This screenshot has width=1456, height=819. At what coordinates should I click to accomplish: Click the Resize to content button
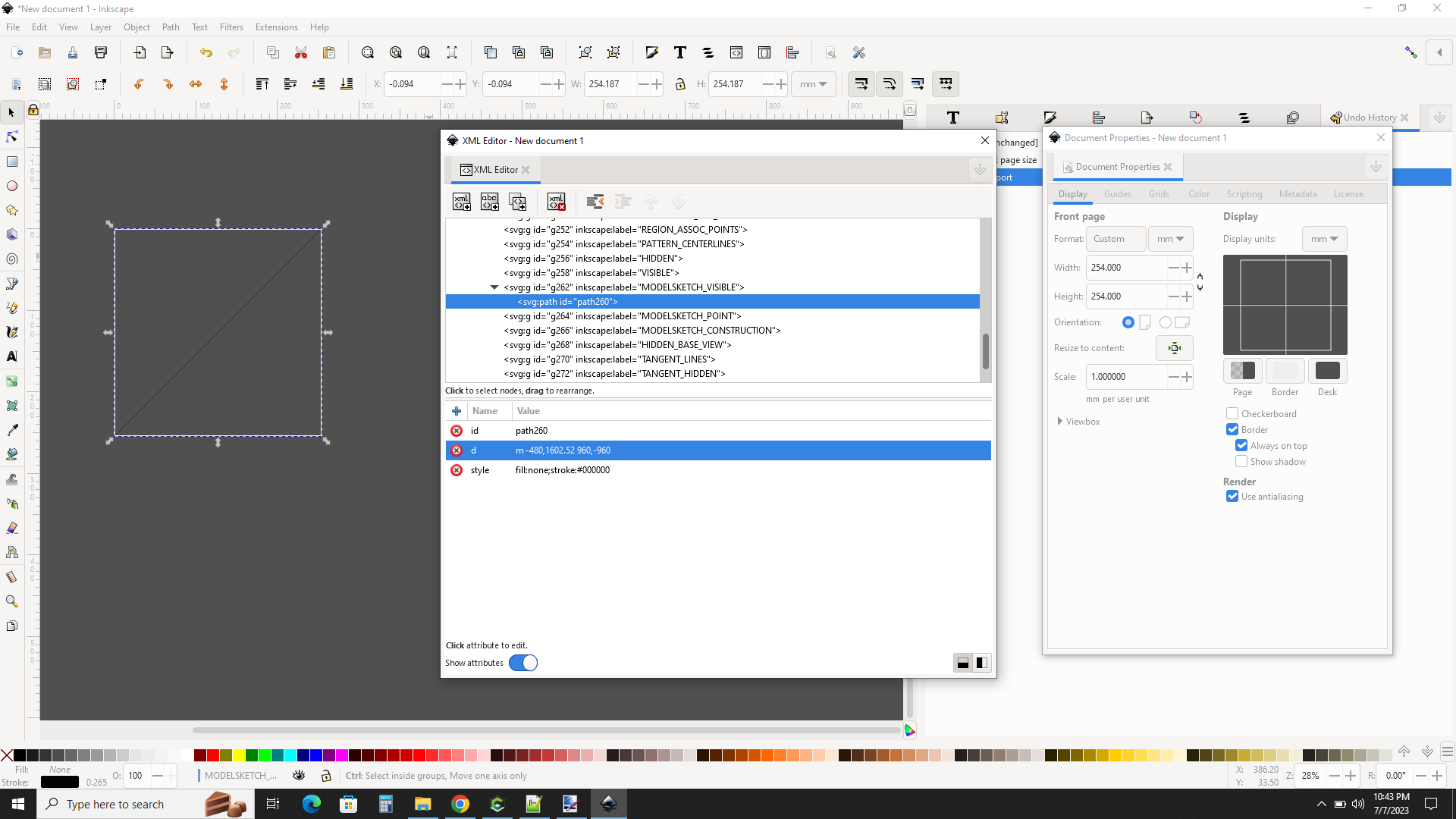tap(1174, 348)
